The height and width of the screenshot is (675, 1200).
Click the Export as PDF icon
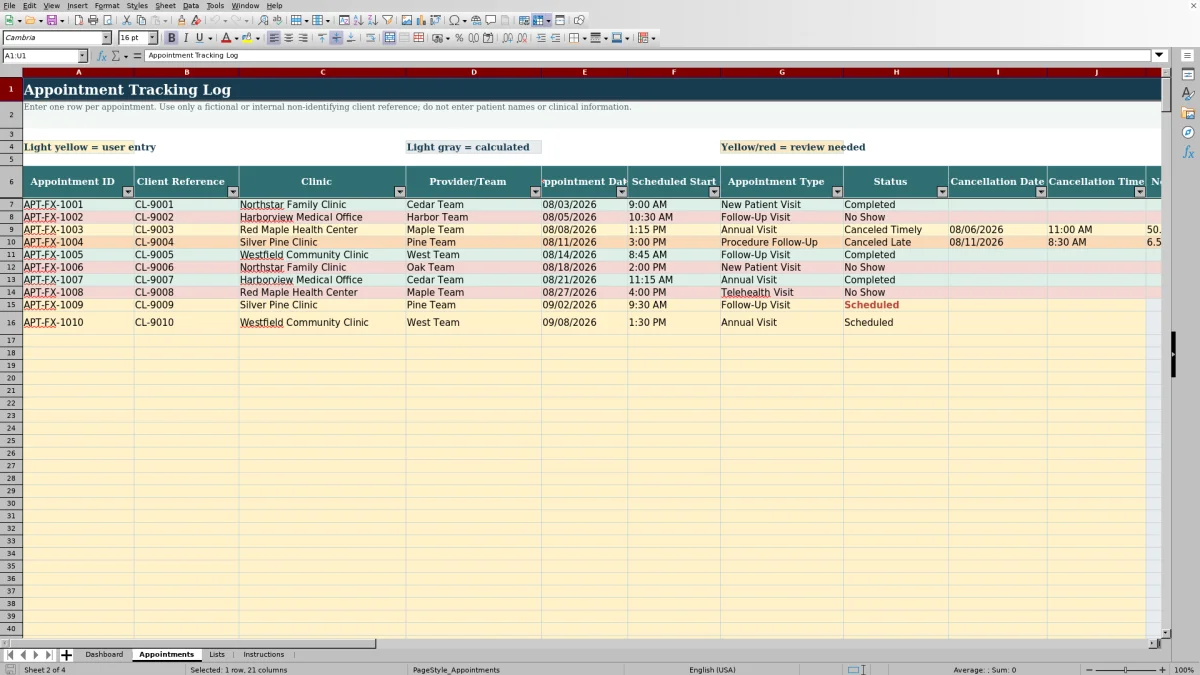[78, 20]
